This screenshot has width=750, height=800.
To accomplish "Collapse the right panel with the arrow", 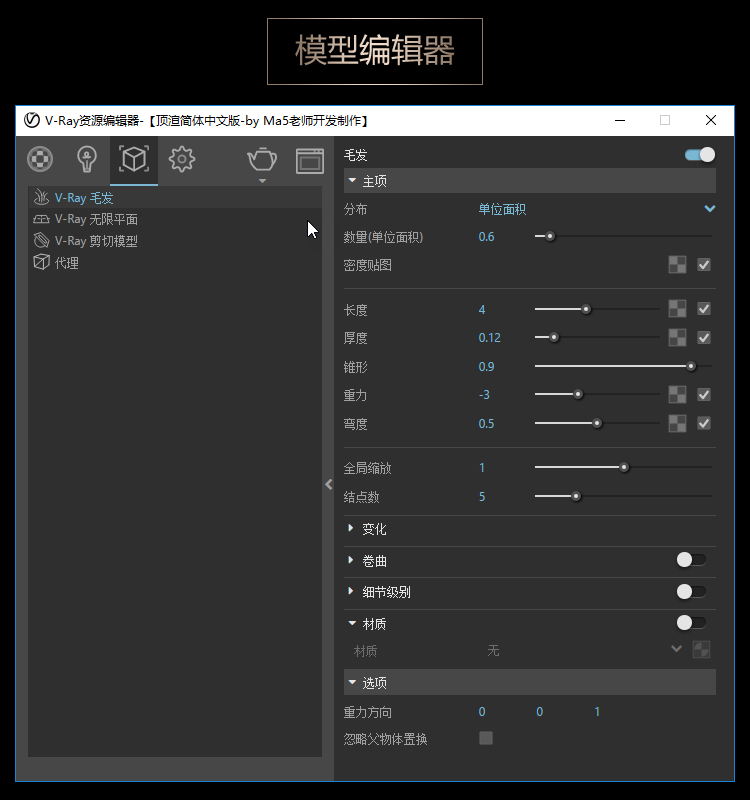I will [x=329, y=484].
